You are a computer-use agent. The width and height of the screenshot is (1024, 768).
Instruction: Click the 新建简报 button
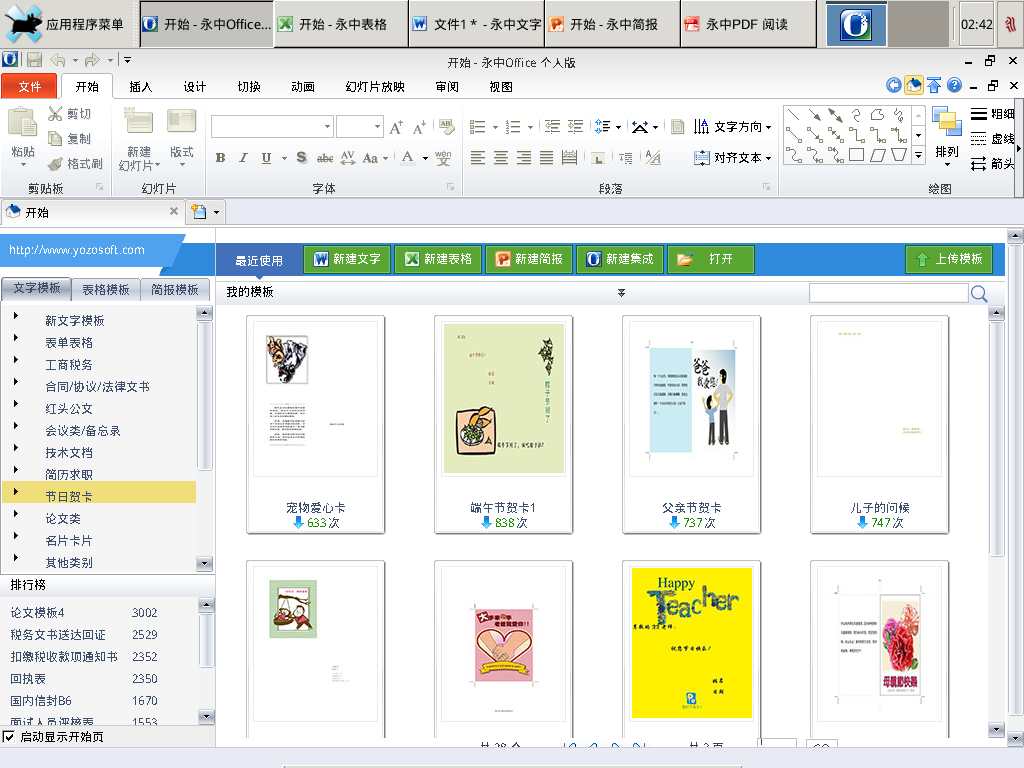point(529,259)
